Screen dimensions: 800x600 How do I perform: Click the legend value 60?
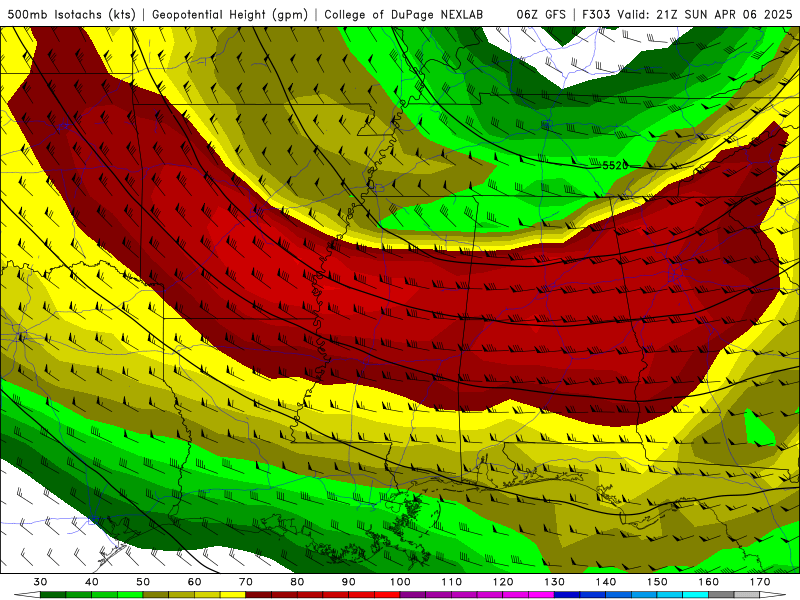click(x=194, y=582)
